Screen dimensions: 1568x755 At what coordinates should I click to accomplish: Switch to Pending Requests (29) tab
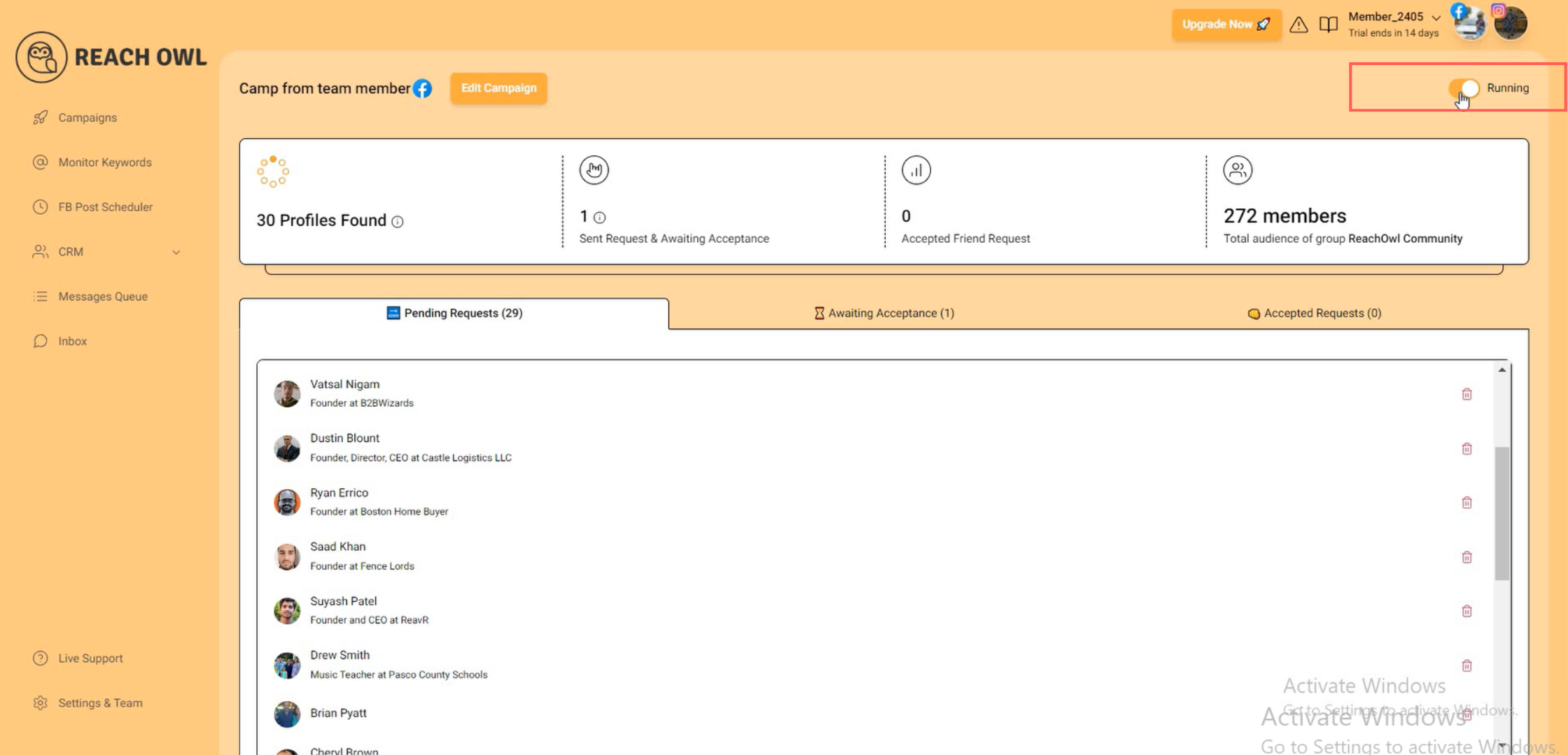454,313
